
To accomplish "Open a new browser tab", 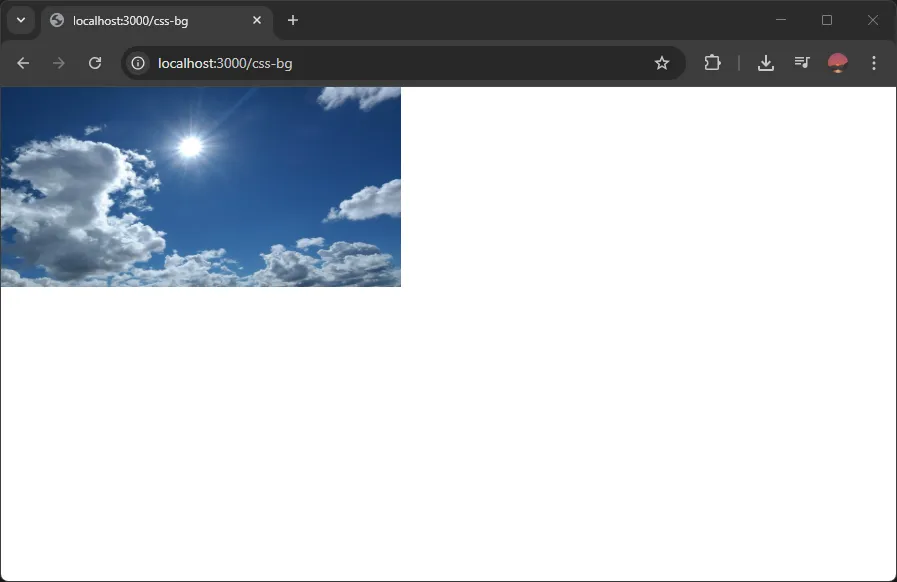I will (x=293, y=20).
